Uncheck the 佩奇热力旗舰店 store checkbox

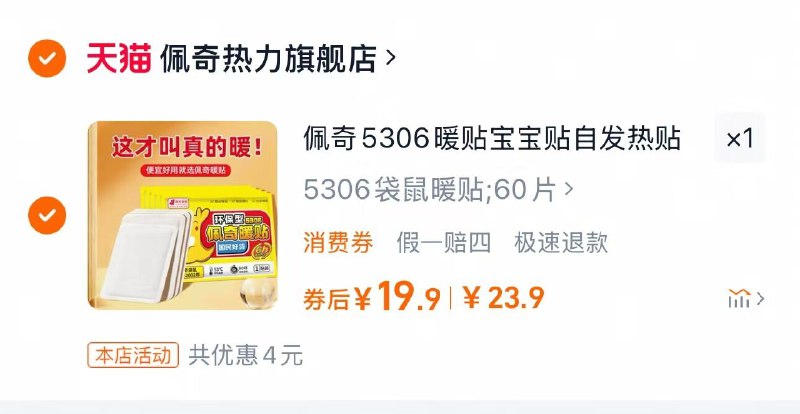tap(47, 58)
